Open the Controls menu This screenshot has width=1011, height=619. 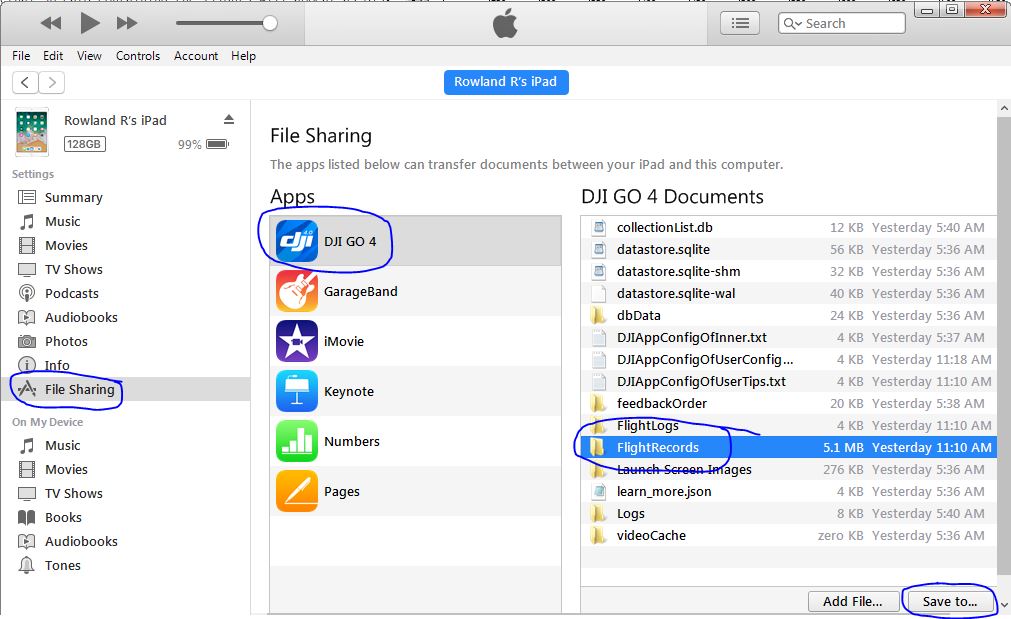click(138, 56)
